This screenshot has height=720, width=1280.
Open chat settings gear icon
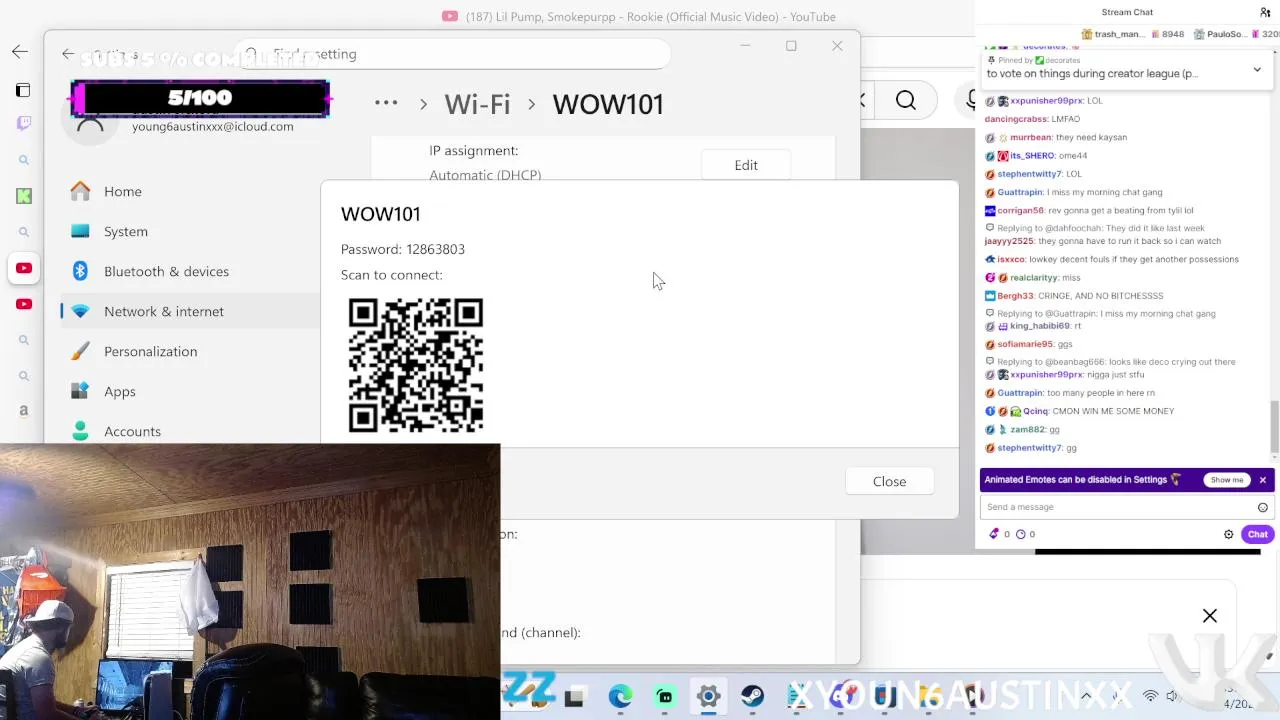click(1229, 534)
